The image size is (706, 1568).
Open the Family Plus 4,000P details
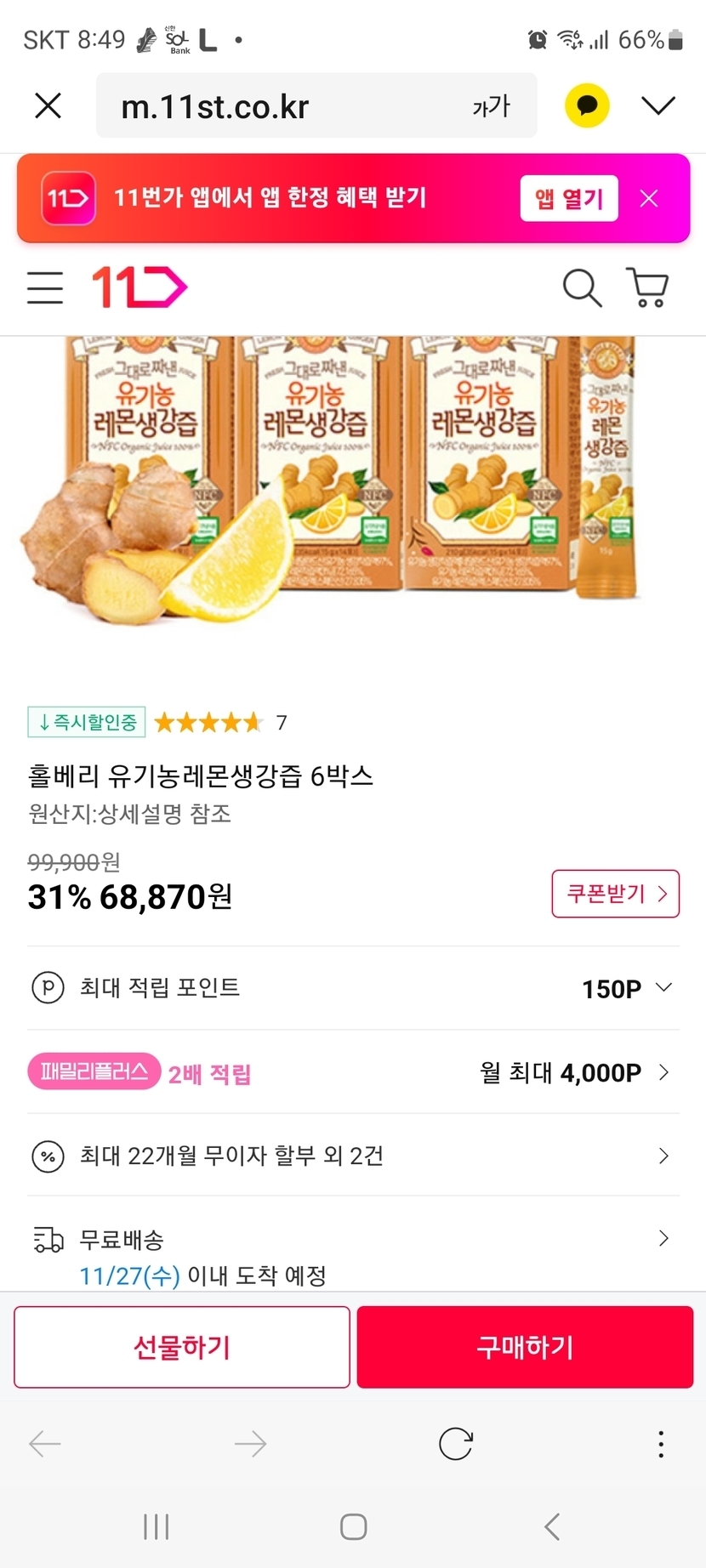pyautogui.click(x=663, y=1072)
